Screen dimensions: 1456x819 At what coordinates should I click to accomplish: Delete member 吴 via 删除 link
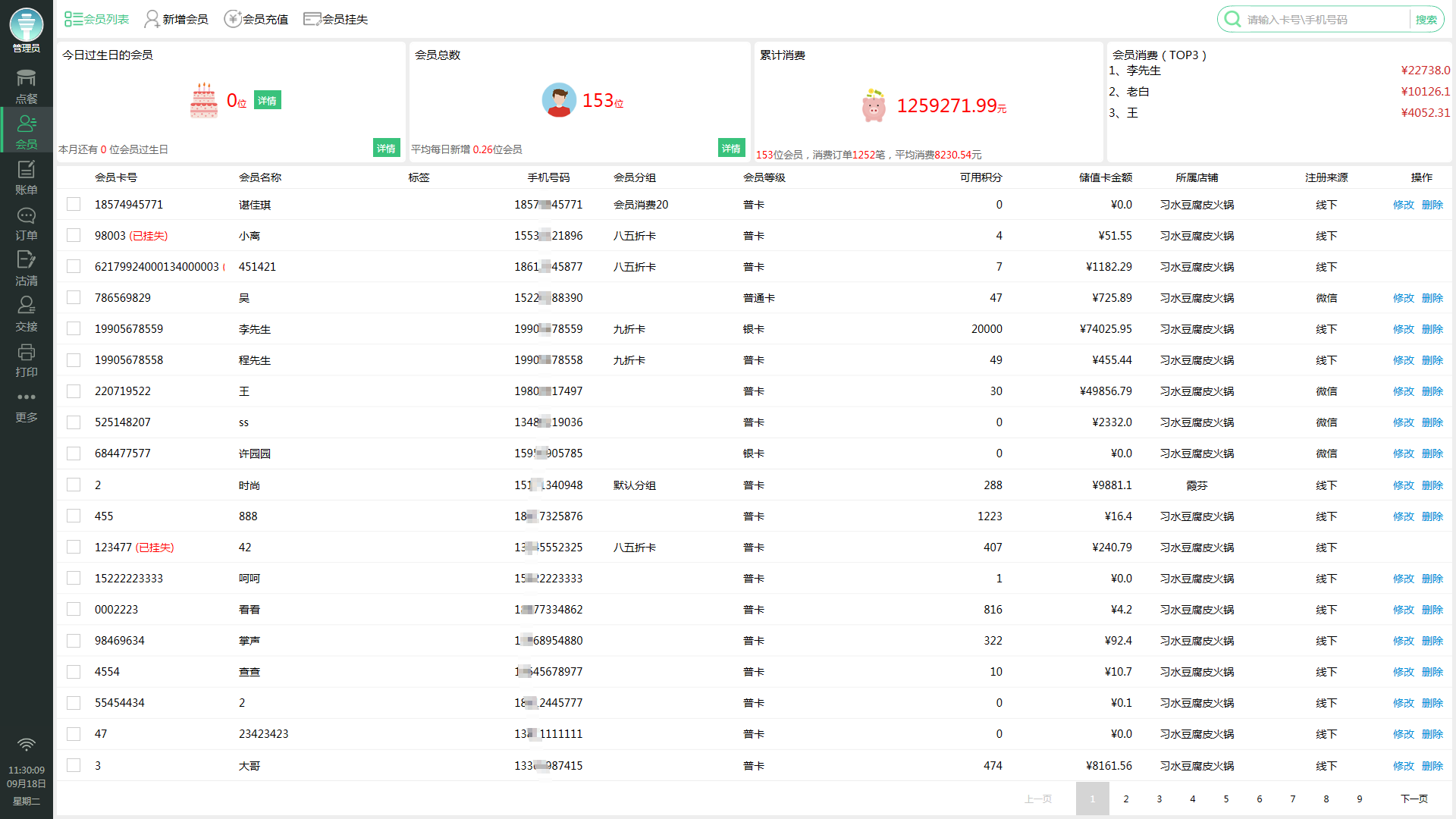pos(1432,298)
